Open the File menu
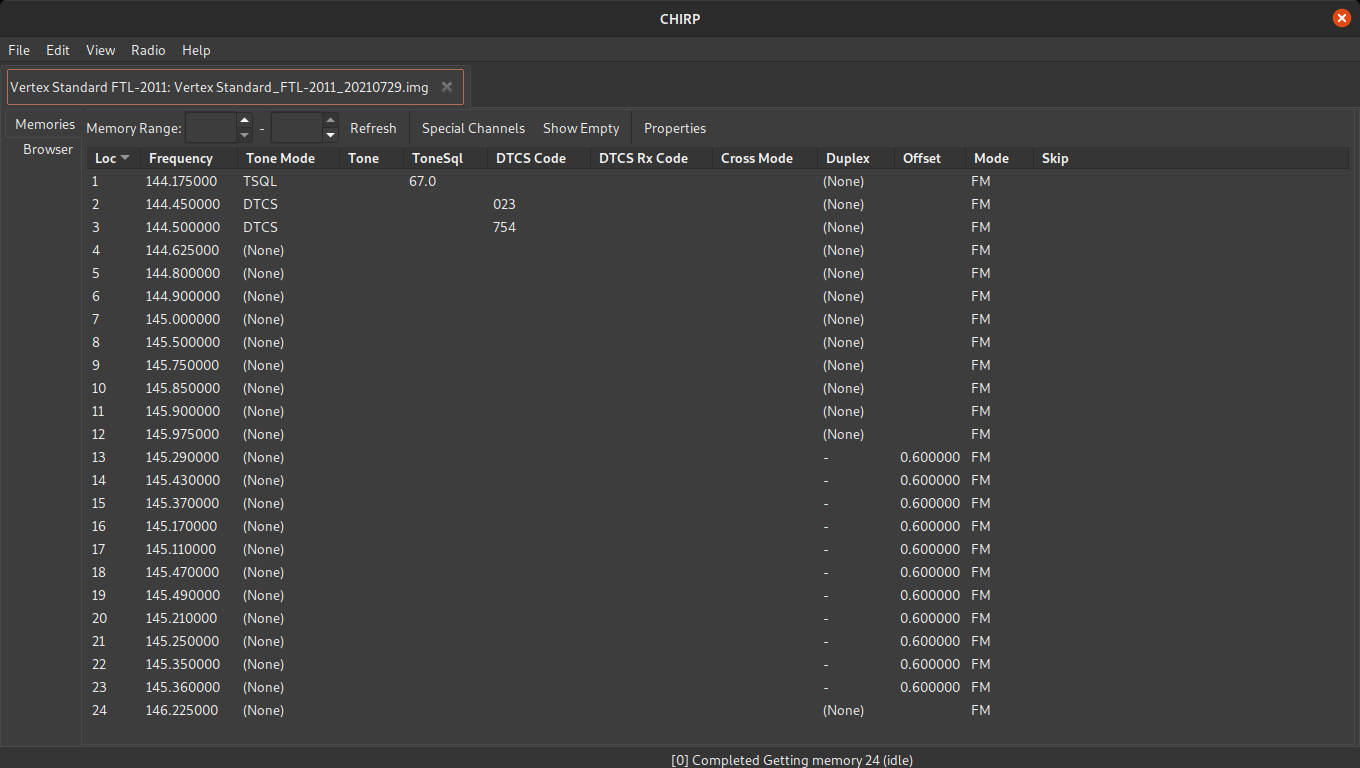Image resolution: width=1360 pixels, height=768 pixels. 19,50
